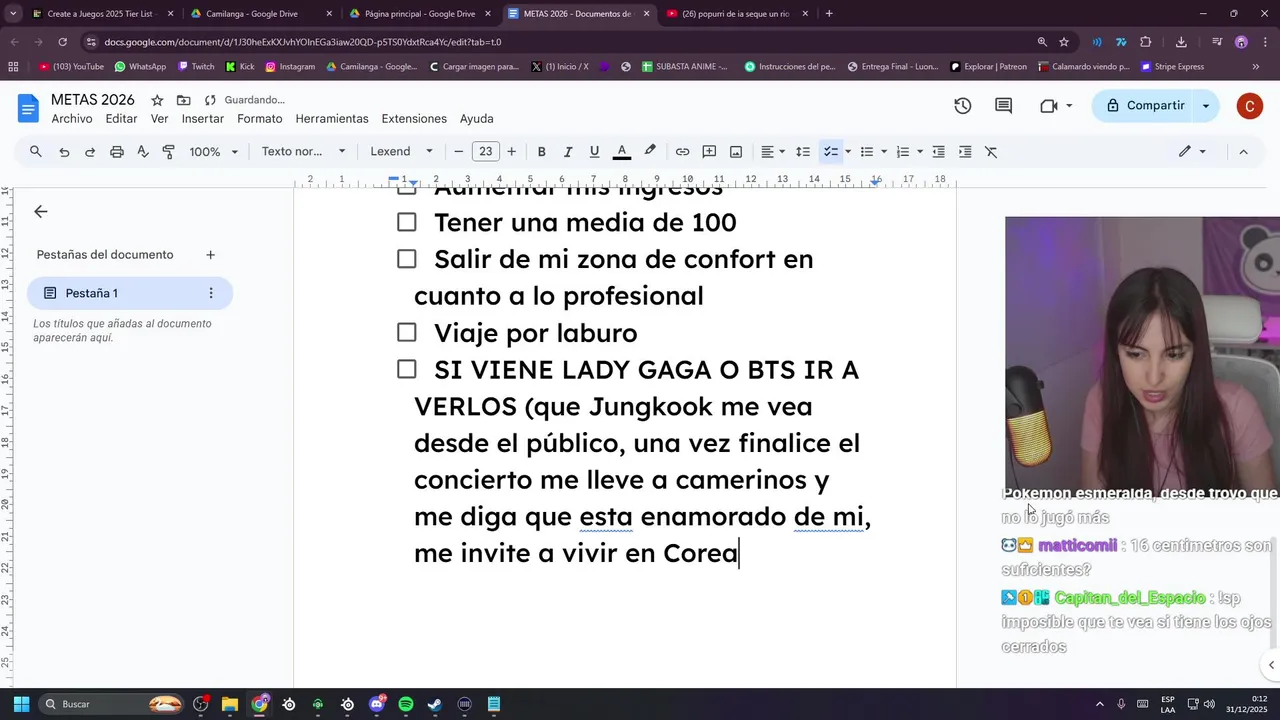Open the Editar menu
This screenshot has width=1280, height=720.
pyautogui.click(x=121, y=119)
